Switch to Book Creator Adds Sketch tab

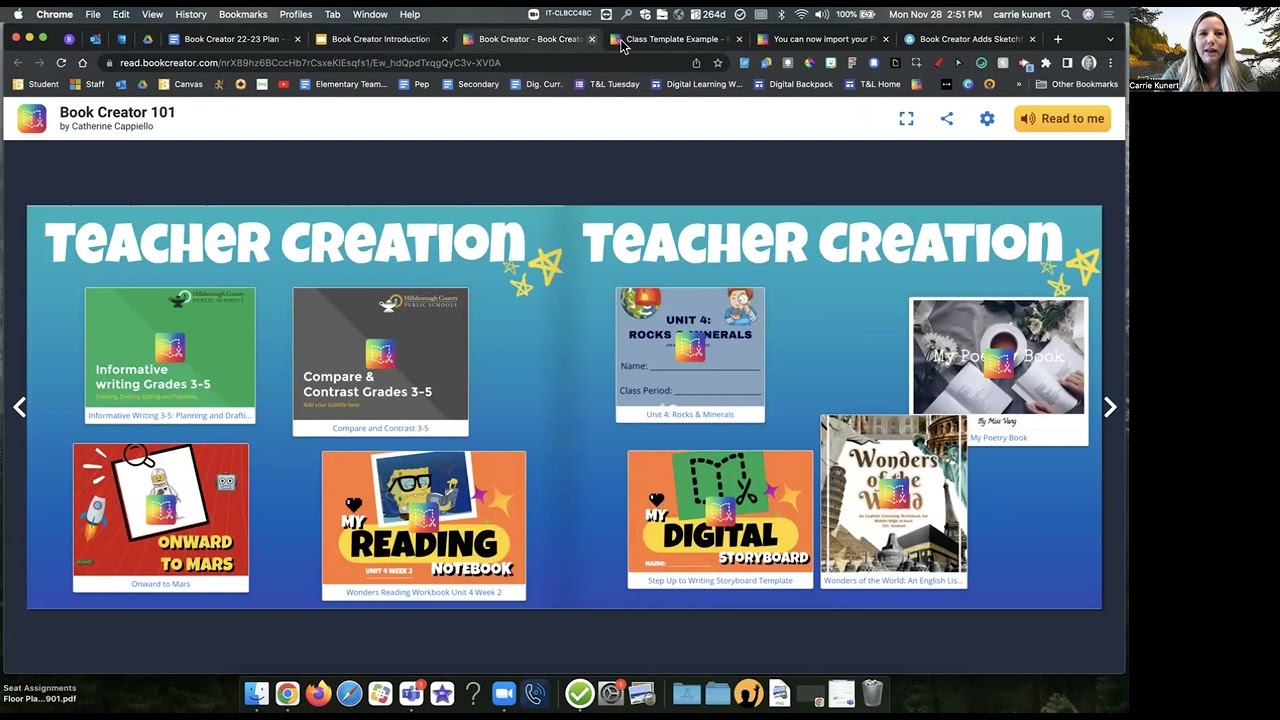[968, 39]
